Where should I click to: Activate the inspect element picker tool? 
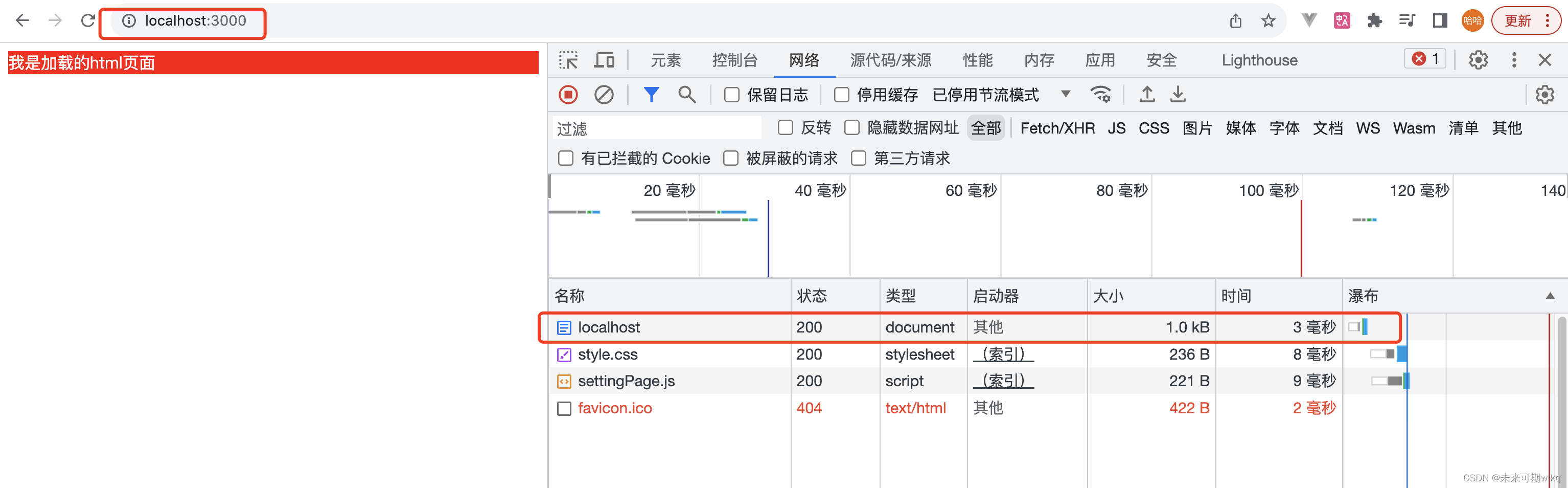568,60
